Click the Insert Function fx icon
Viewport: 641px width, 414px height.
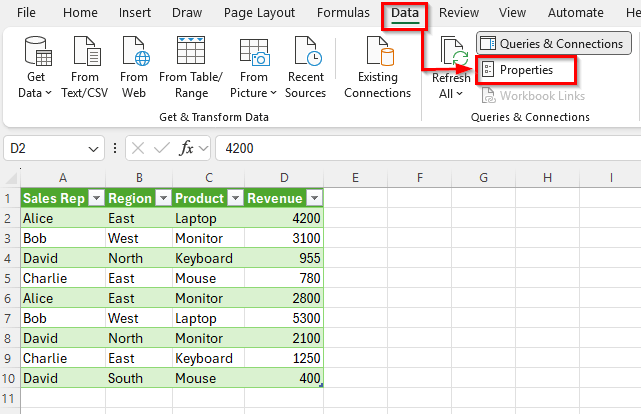[187, 148]
